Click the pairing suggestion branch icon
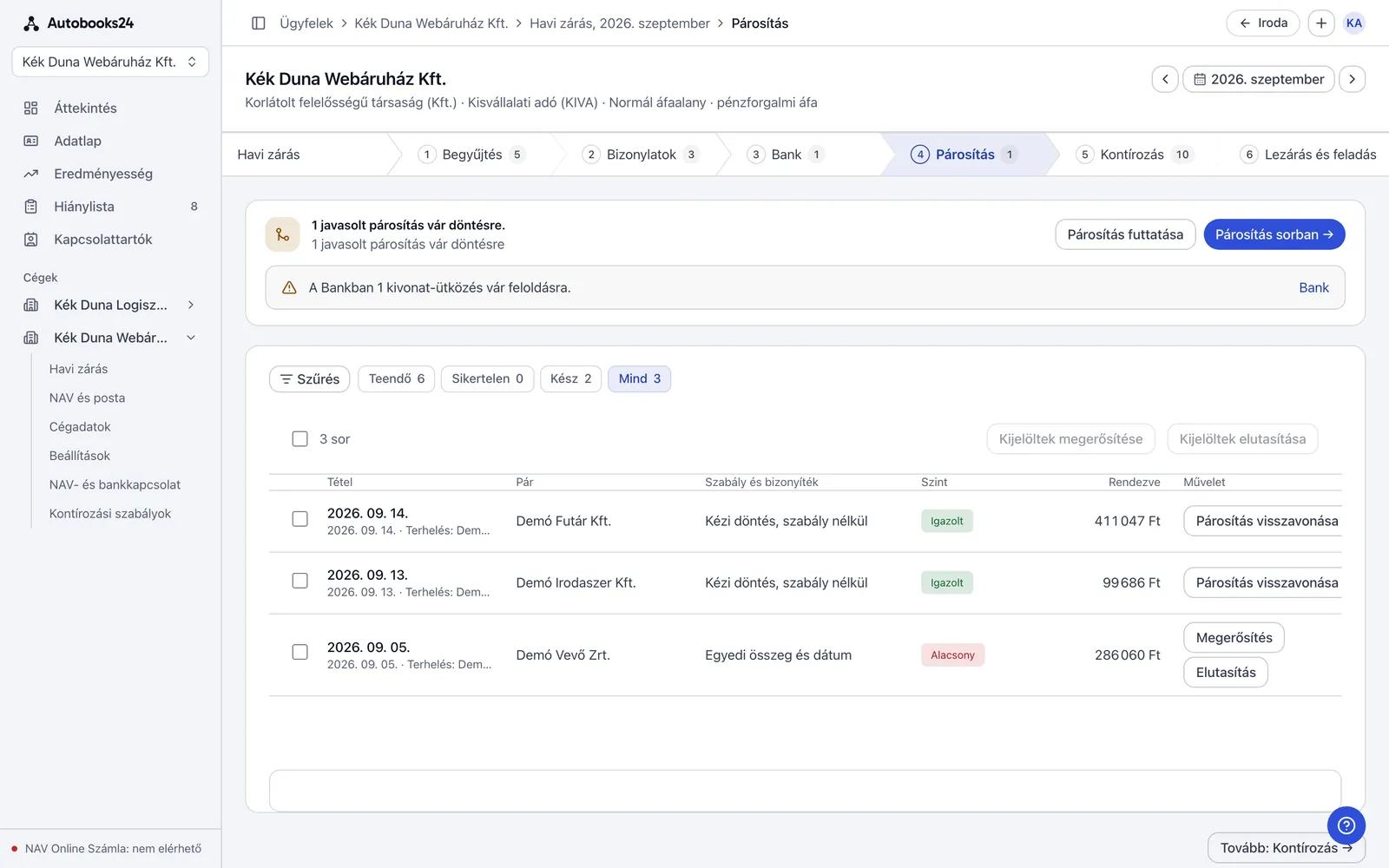Image resolution: width=1389 pixels, height=868 pixels. pyautogui.click(x=283, y=234)
